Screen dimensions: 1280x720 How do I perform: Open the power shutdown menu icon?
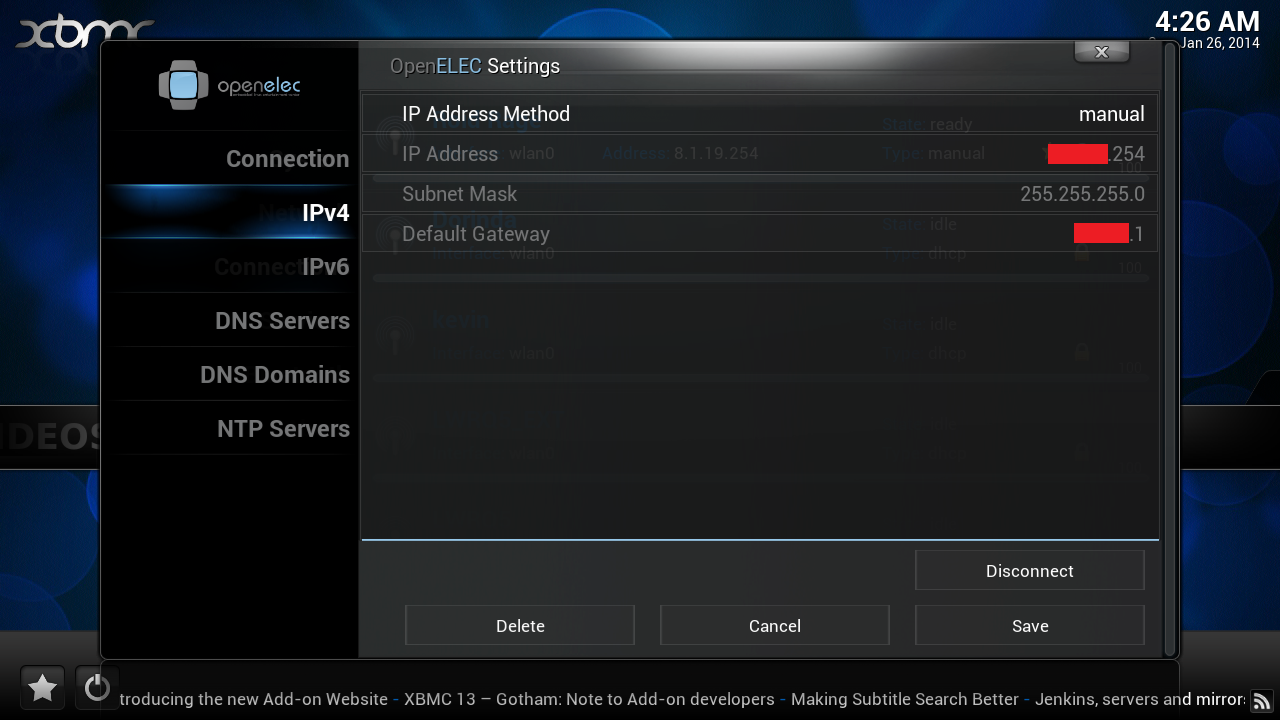click(x=97, y=688)
